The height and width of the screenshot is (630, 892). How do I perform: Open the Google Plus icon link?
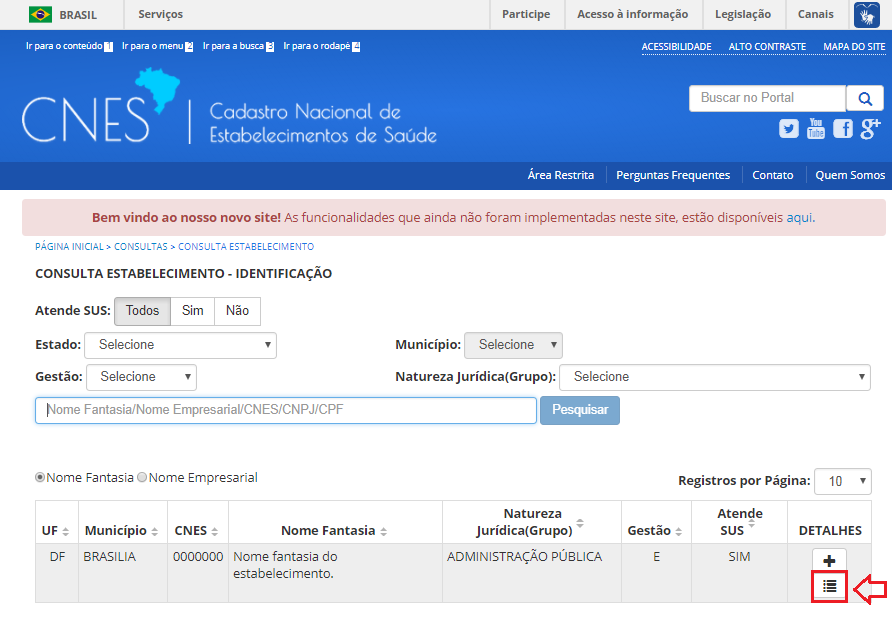pos(870,129)
